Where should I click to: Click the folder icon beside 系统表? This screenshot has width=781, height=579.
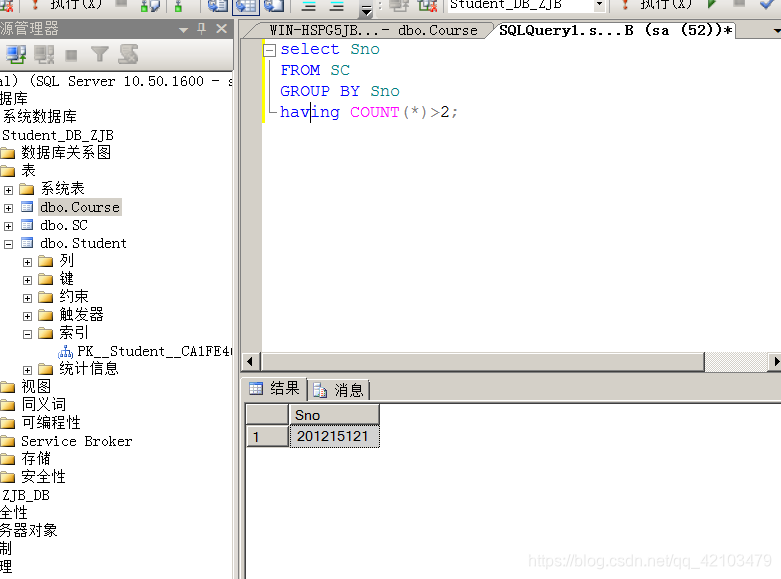coord(27,189)
